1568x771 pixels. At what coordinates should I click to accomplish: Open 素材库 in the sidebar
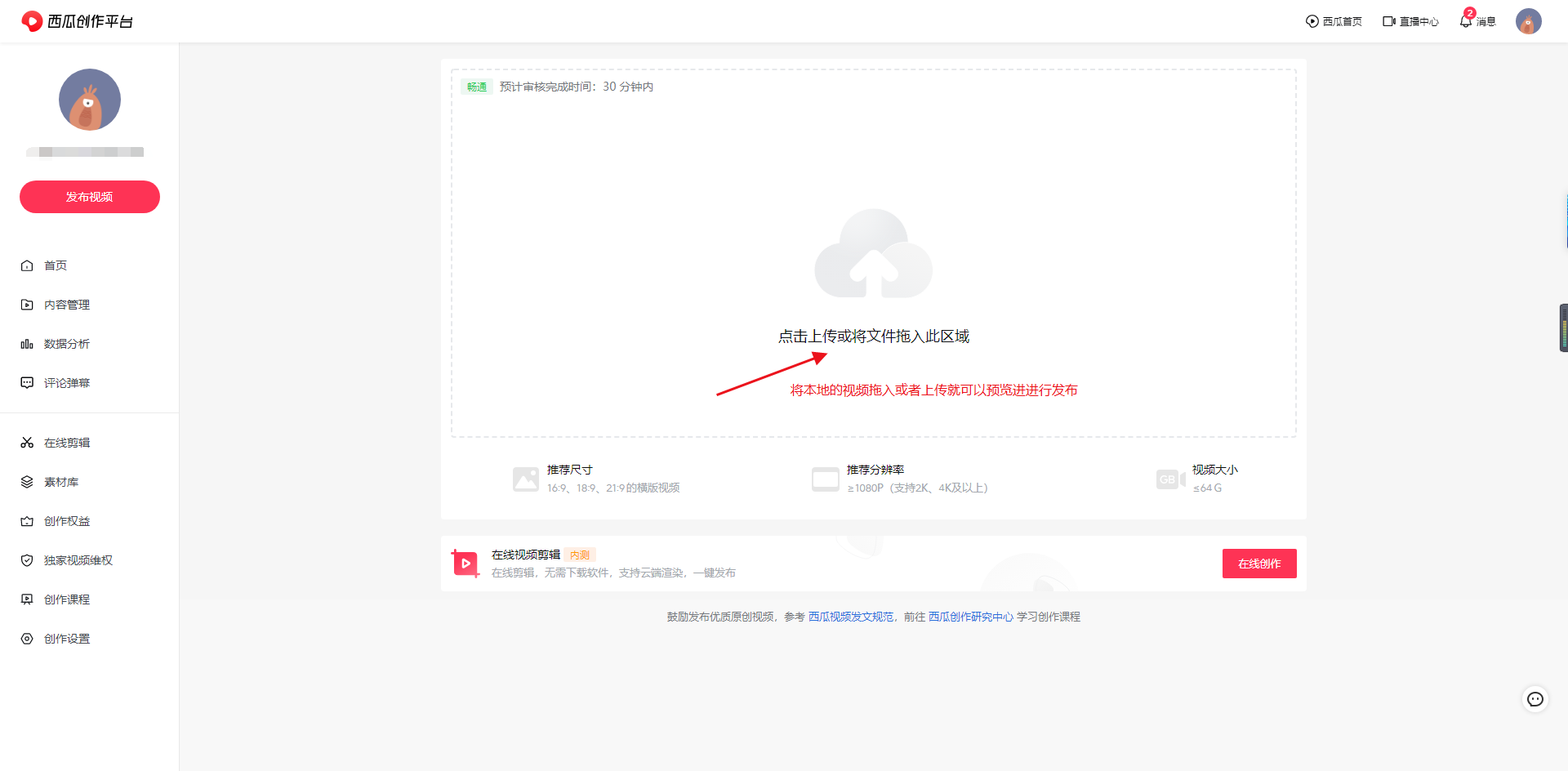pyautogui.click(x=61, y=482)
